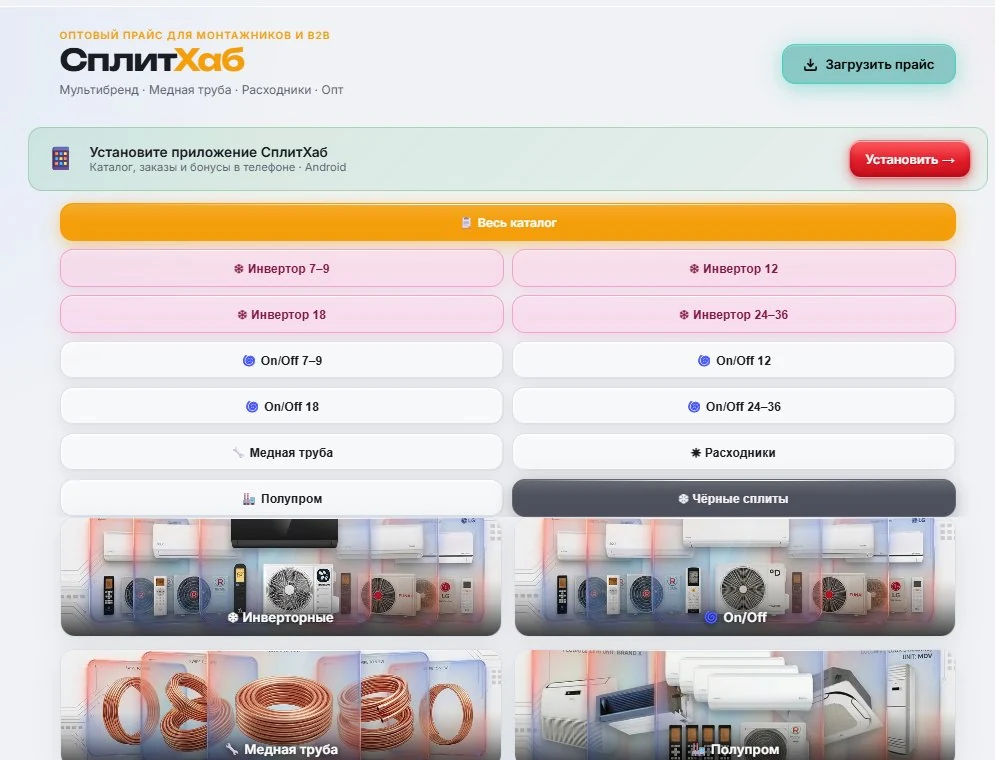Screen dimensions: 995x760
Task: Click the swirl icon on On/Off card
Action: (x=711, y=617)
